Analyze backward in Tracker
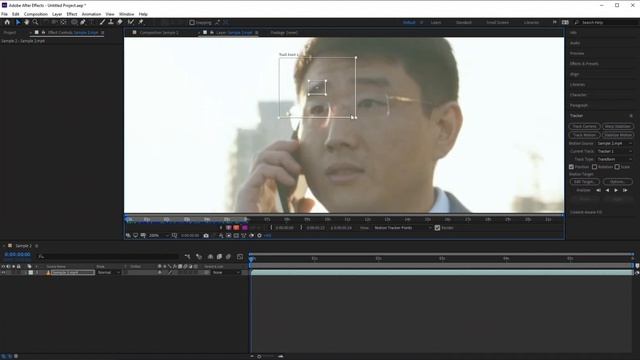The image size is (640, 360). [x=607, y=190]
